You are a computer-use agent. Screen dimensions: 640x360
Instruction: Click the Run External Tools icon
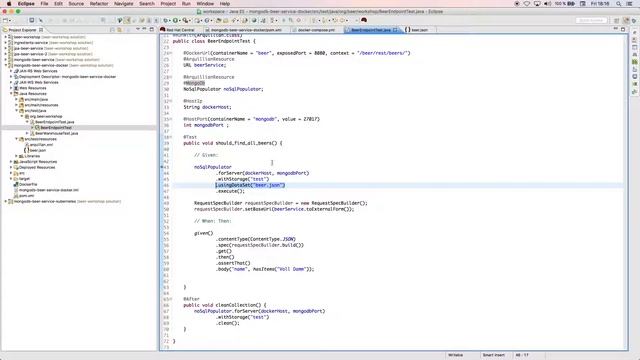tap(185, 20)
